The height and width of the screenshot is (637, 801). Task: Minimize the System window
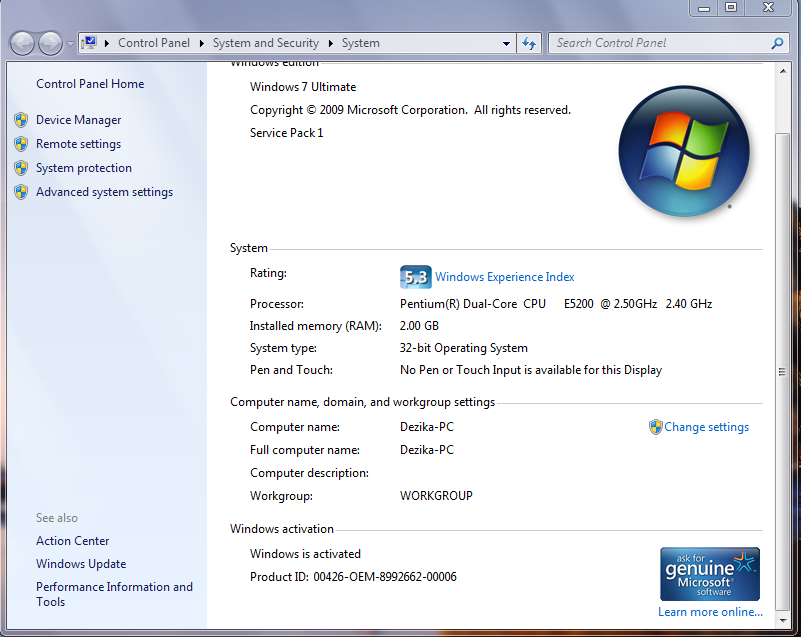(704, 8)
